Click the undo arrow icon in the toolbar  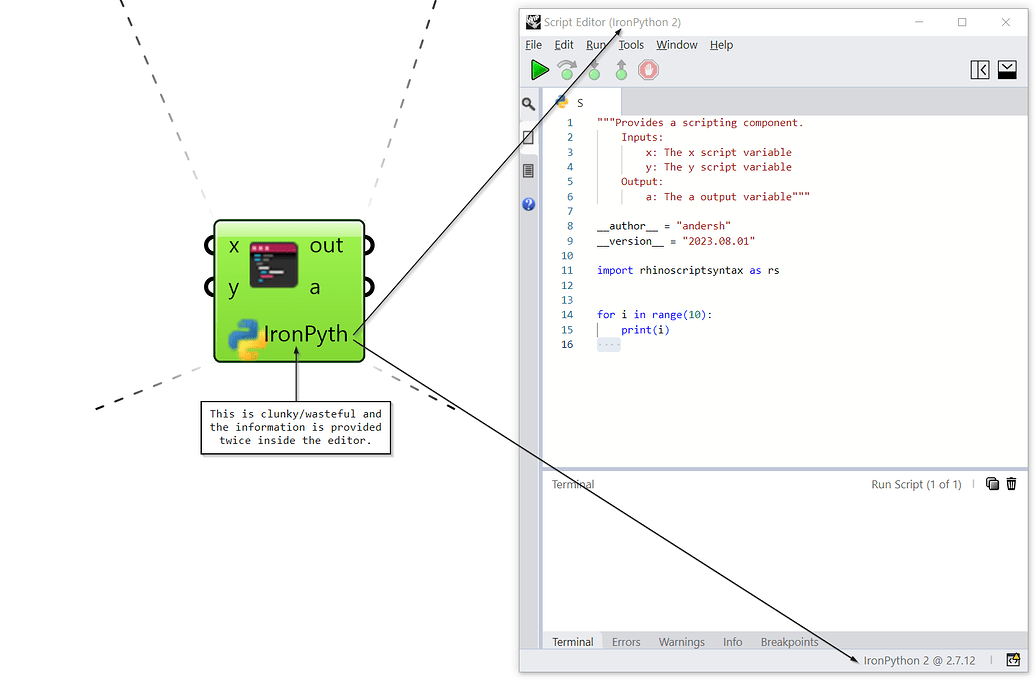click(x=567, y=69)
